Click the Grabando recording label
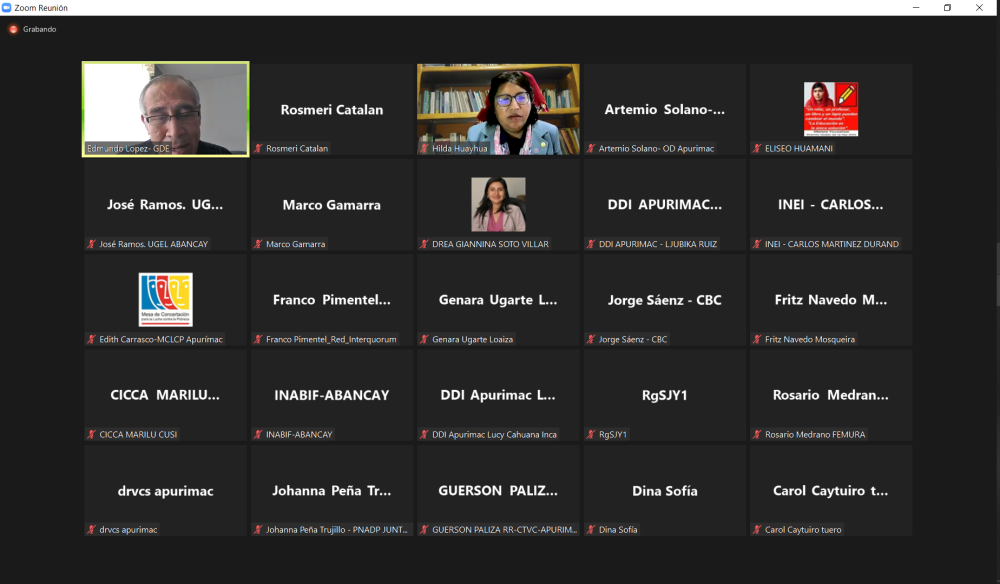 click(x=40, y=29)
